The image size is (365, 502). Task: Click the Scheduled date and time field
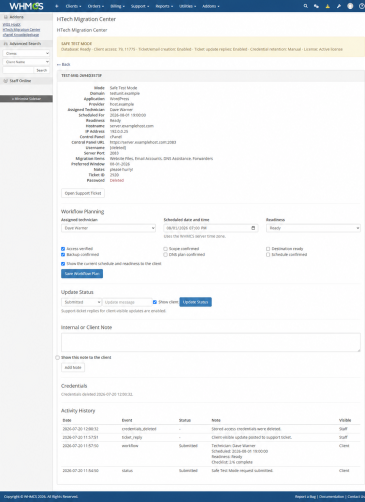coord(211,228)
